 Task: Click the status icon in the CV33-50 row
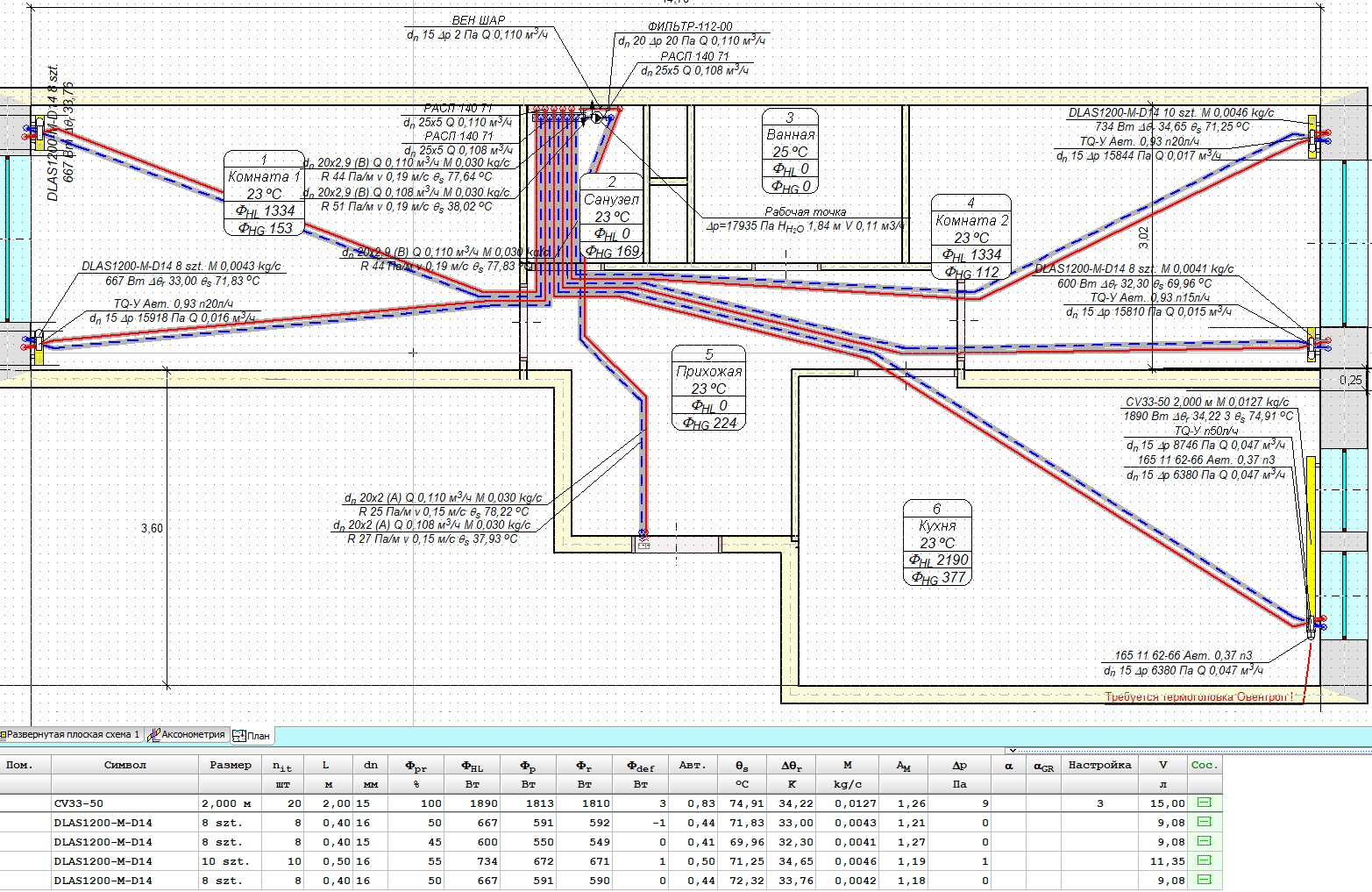pos(1204,803)
